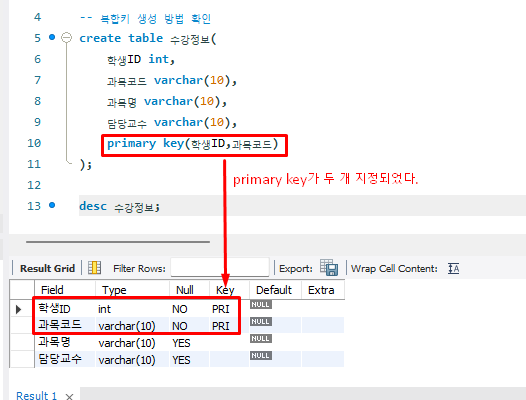Sort by the Default column header
The height and width of the screenshot is (400, 526).
coord(275,290)
